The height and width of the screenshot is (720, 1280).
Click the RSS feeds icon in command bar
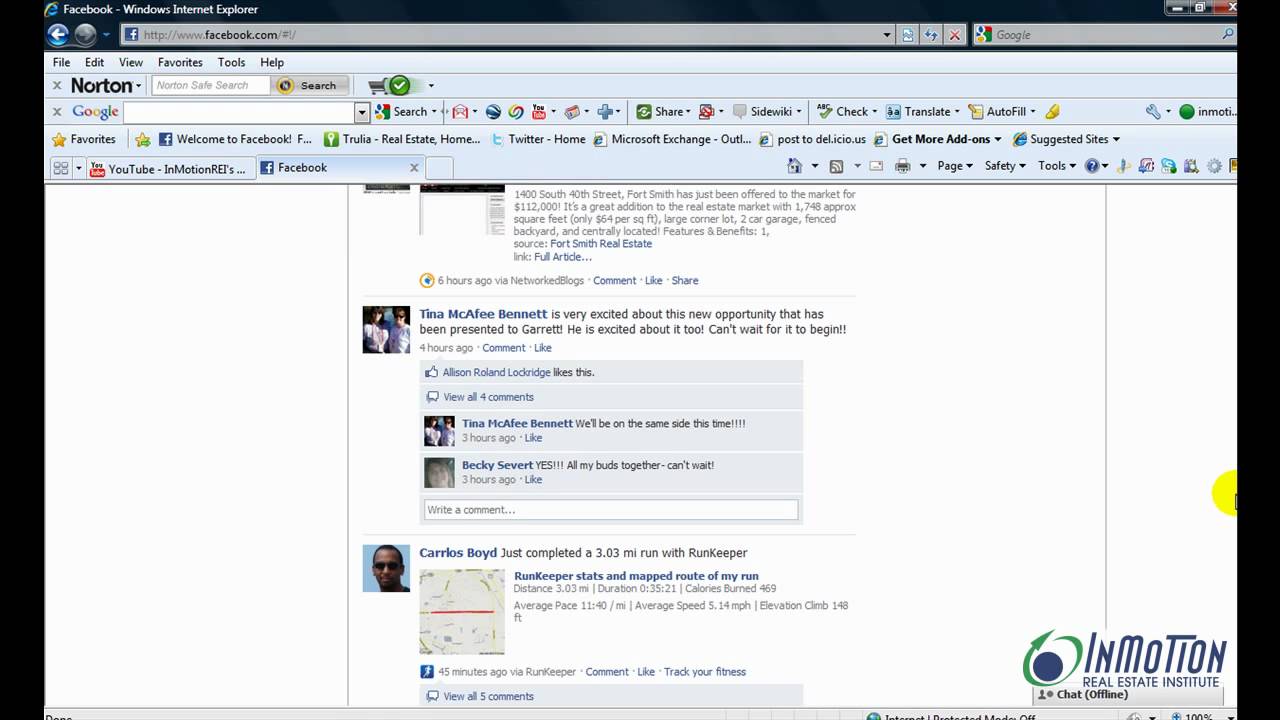click(x=837, y=166)
